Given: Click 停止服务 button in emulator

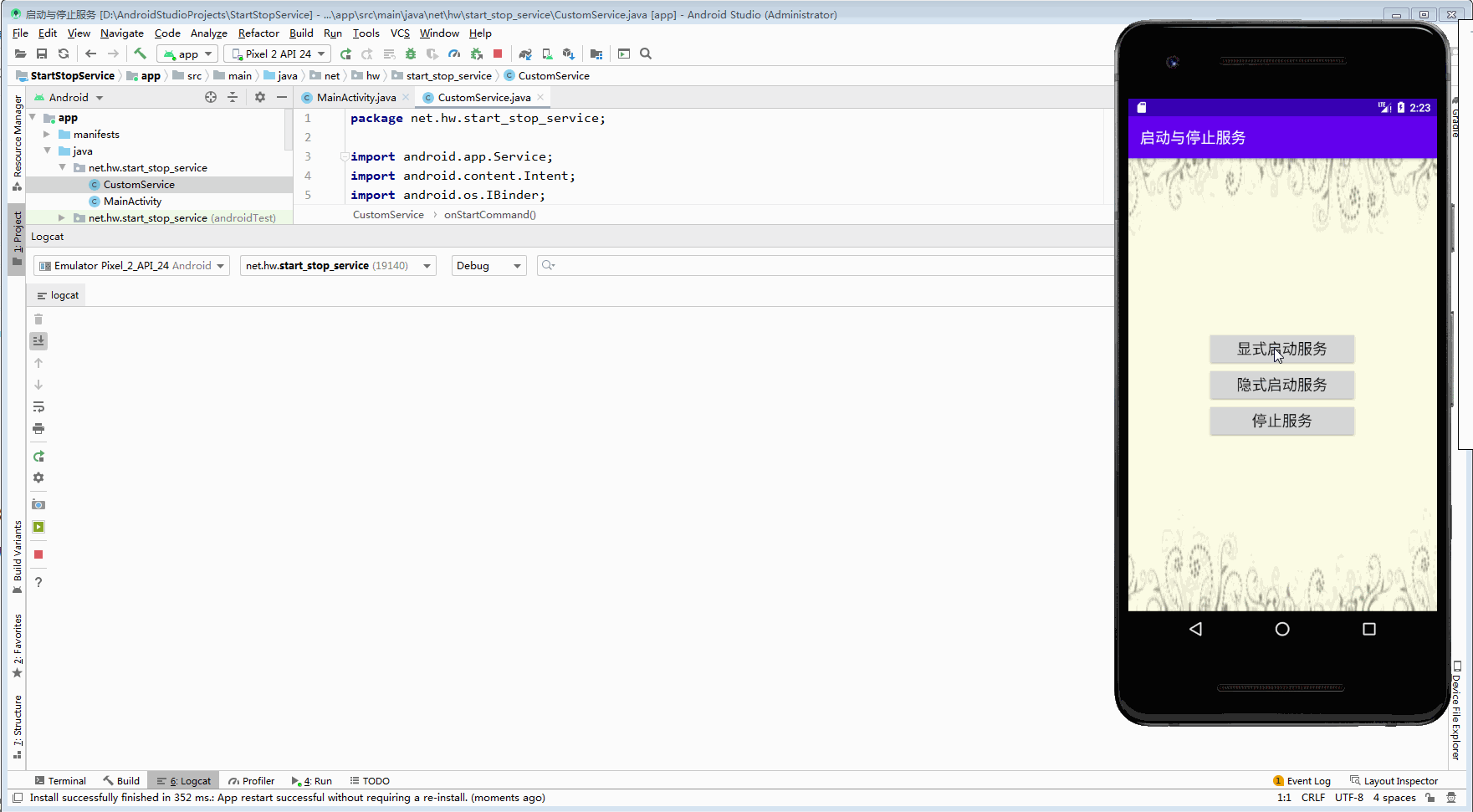Looking at the screenshot, I should coord(1281,421).
